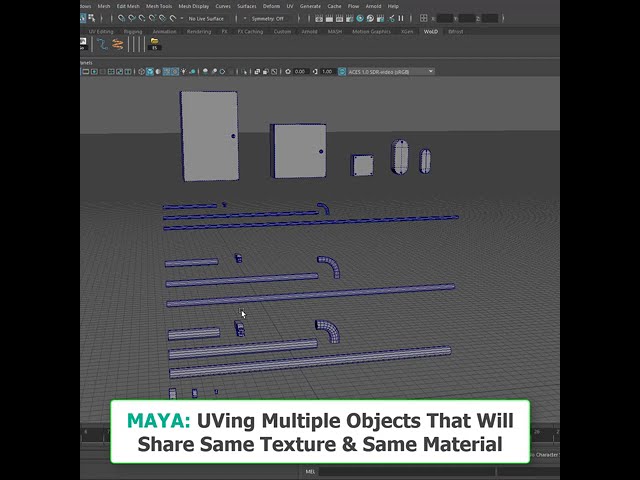Toggle Wireframe on Shaded icon
This screenshot has width=640, height=480.
pos(167,71)
